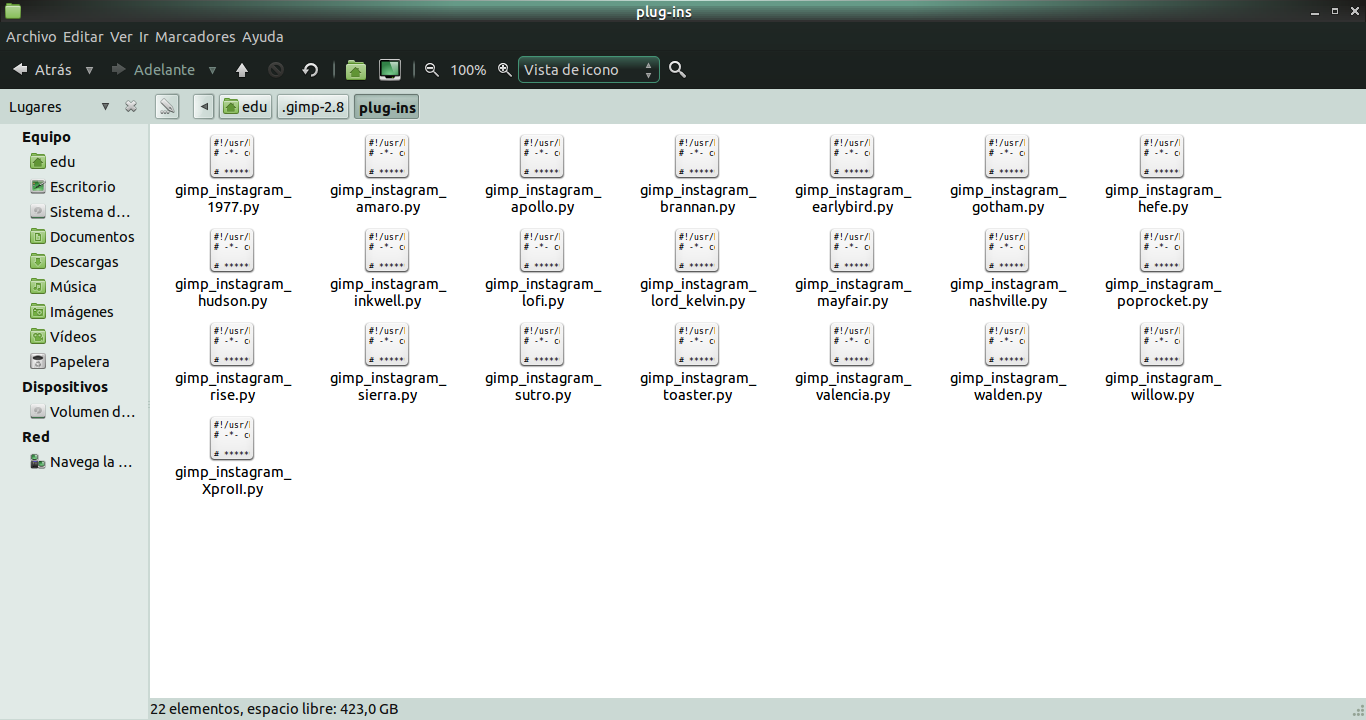This screenshot has height=720, width=1366.
Task: Select the gimp_instagram_earlybird.py file icon
Action: 852,157
